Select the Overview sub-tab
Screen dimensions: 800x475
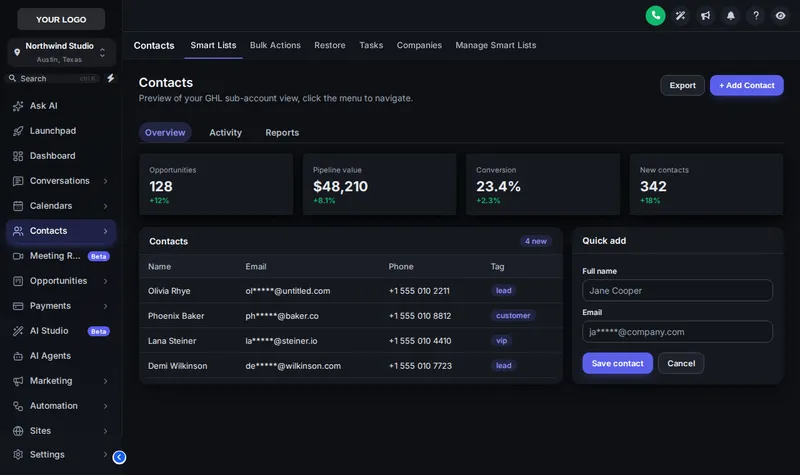(165, 133)
